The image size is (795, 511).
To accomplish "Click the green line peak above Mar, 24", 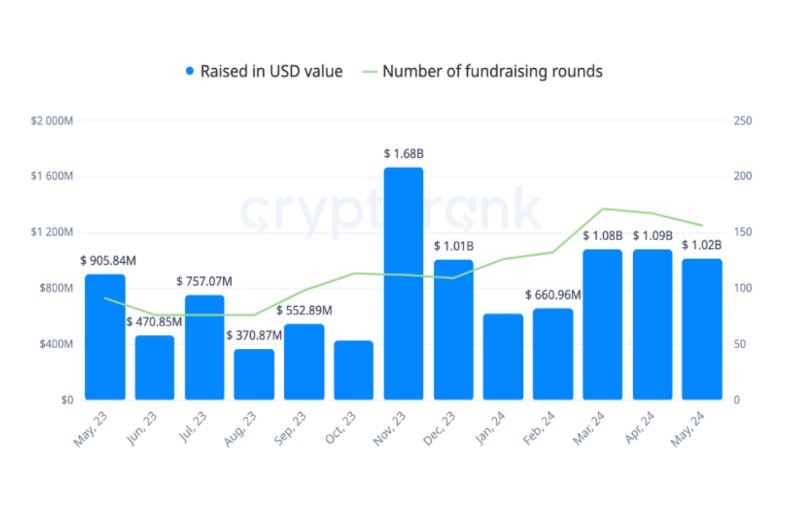I will click(x=602, y=209).
